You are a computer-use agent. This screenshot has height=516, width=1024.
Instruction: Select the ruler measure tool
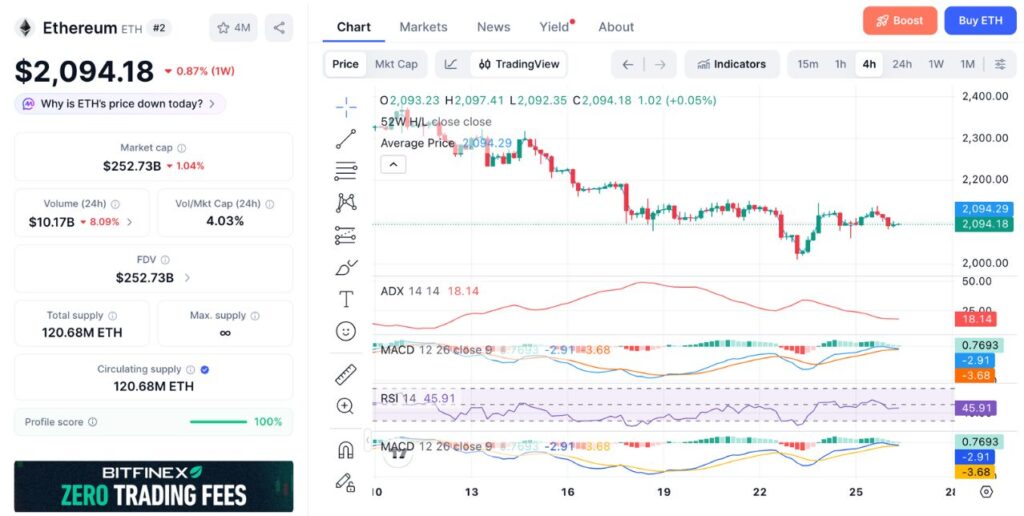point(346,374)
